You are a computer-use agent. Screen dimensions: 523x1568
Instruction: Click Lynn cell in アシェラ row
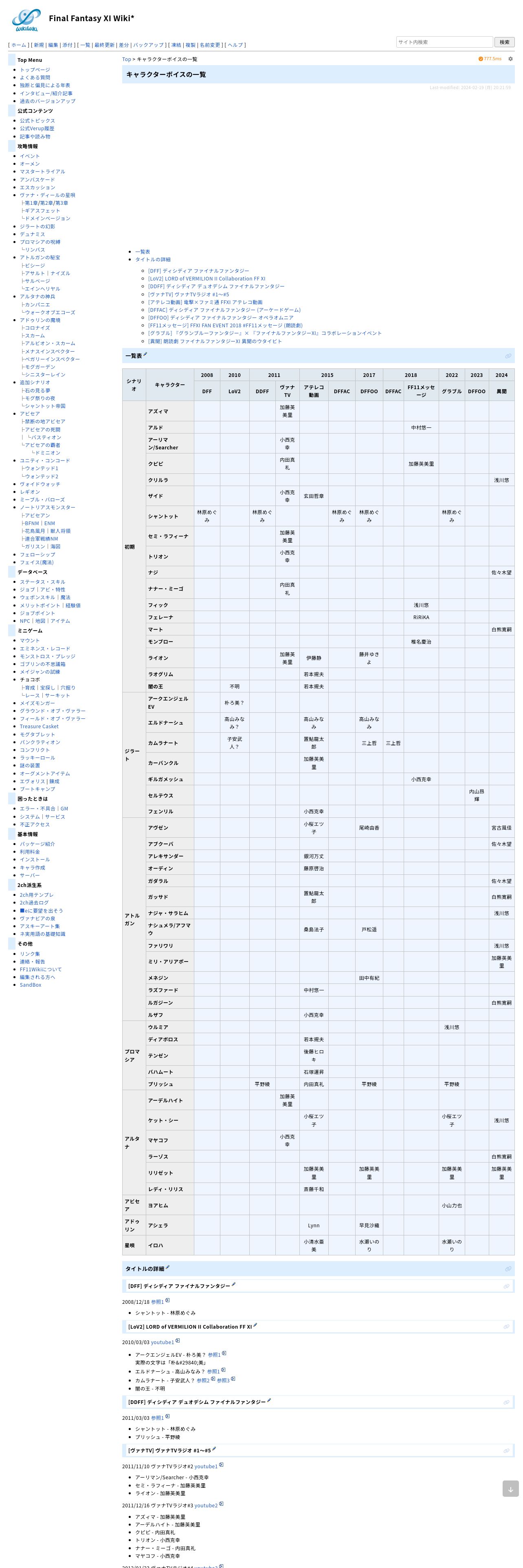click(x=314, y=1225)
